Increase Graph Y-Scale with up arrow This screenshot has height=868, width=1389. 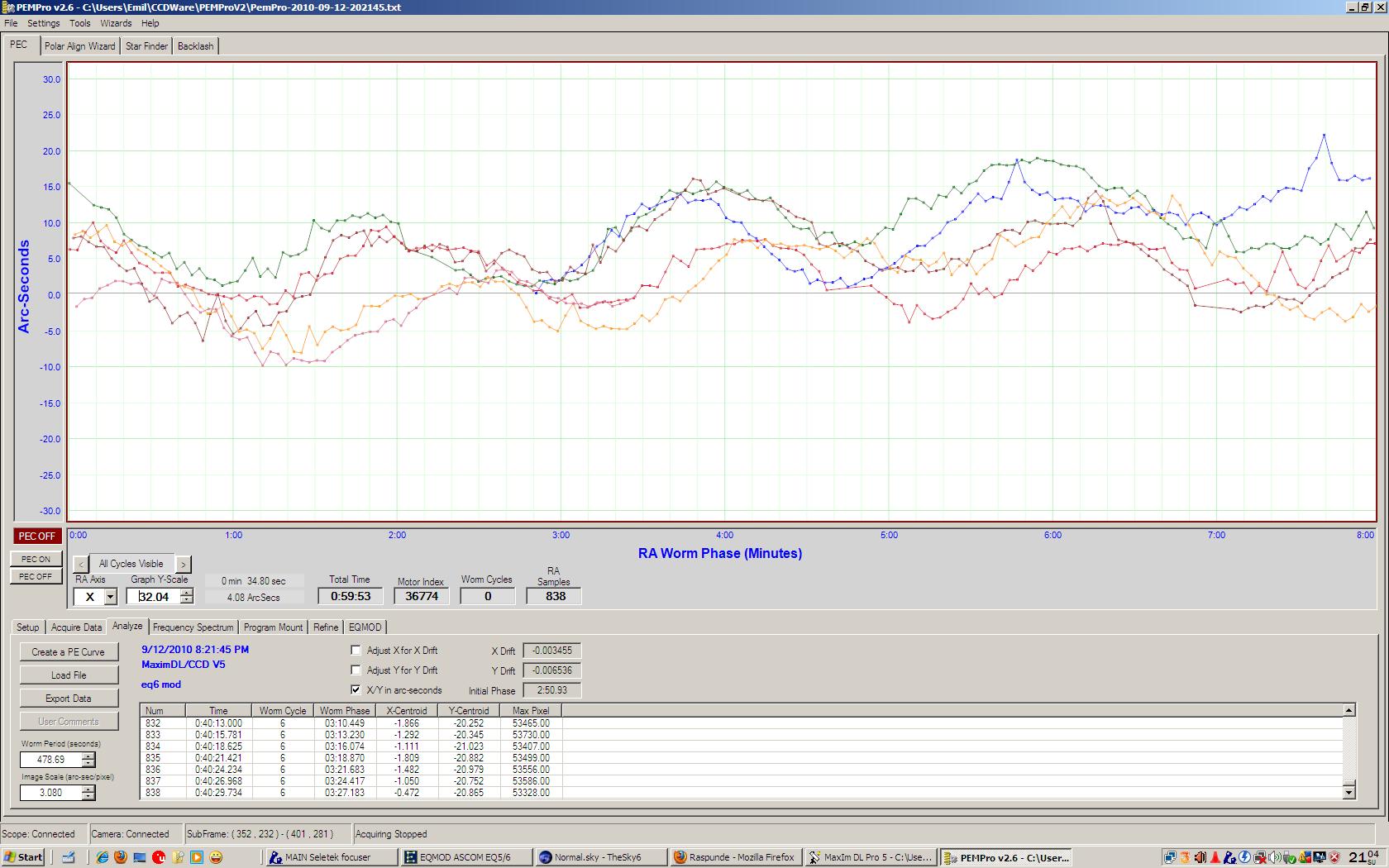tap(187, 593)
